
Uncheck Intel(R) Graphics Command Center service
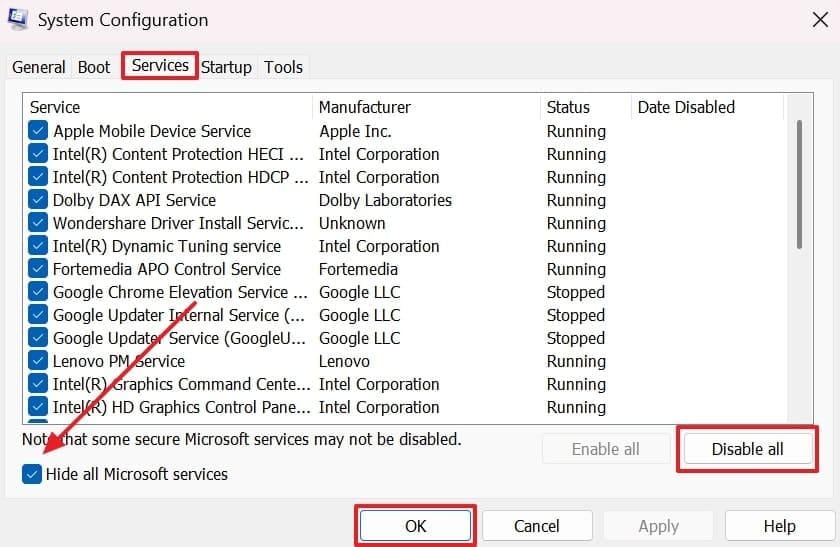click(38, 384)
